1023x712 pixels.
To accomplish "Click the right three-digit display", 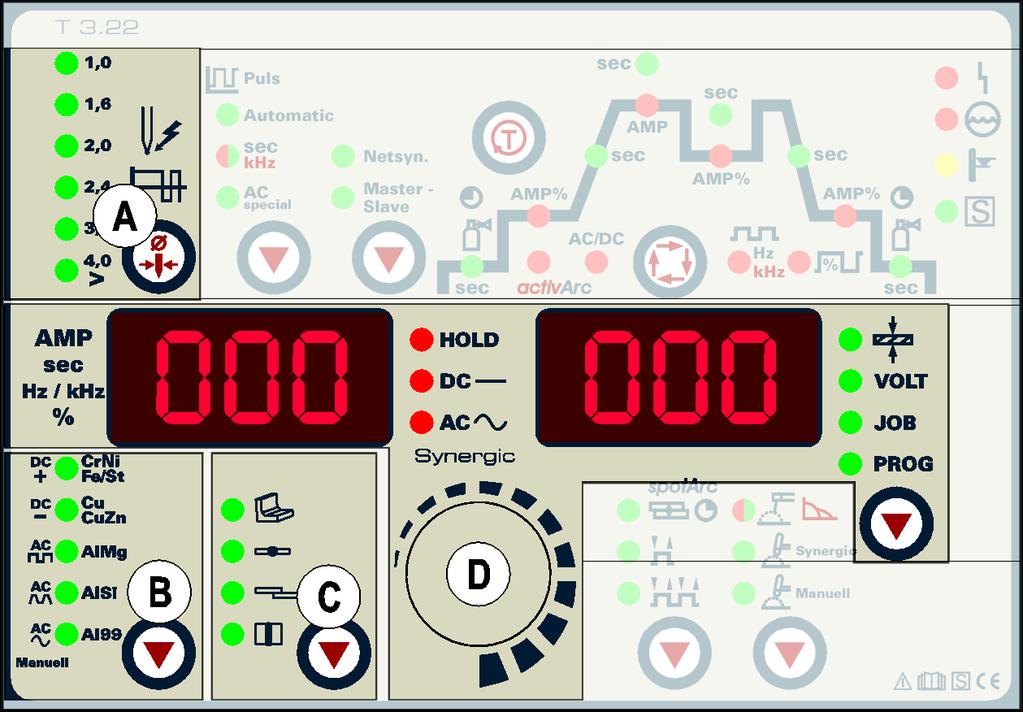I will pyautogui.click(x=679, y=377).
